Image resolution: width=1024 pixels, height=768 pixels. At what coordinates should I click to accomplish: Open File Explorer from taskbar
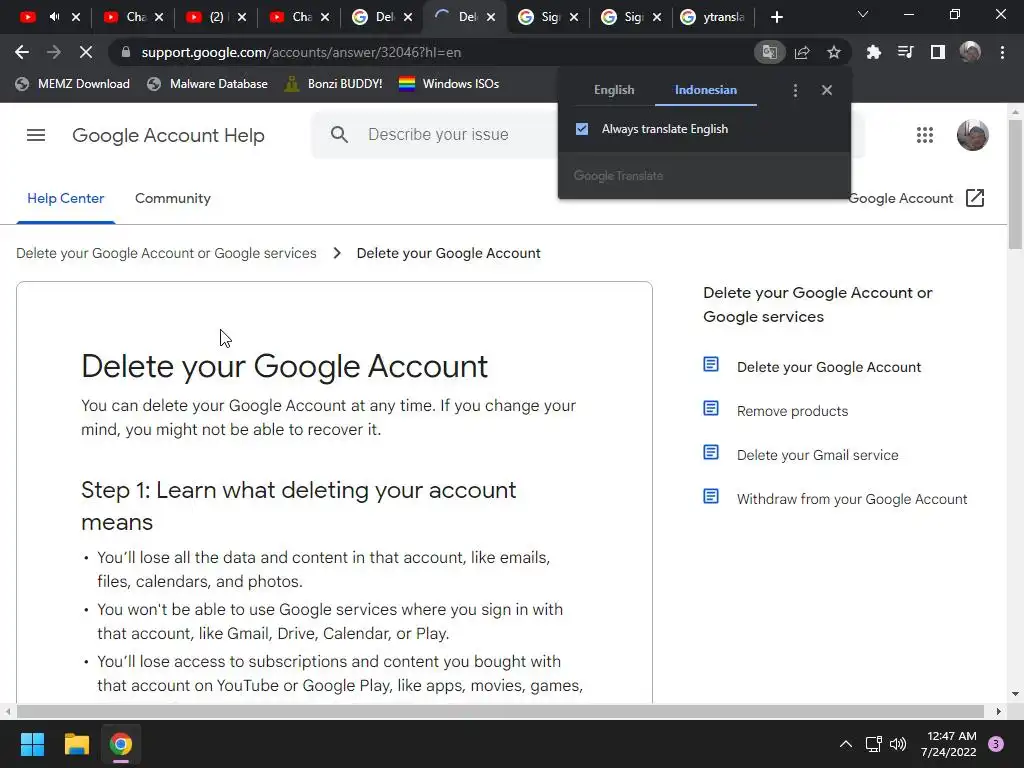pos(76,744)
